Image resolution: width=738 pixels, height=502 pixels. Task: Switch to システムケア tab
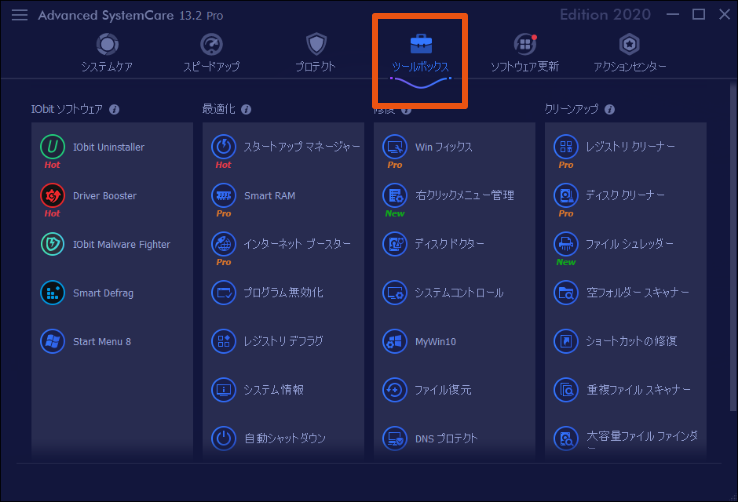pyautogui.click(x=107, y=53)
